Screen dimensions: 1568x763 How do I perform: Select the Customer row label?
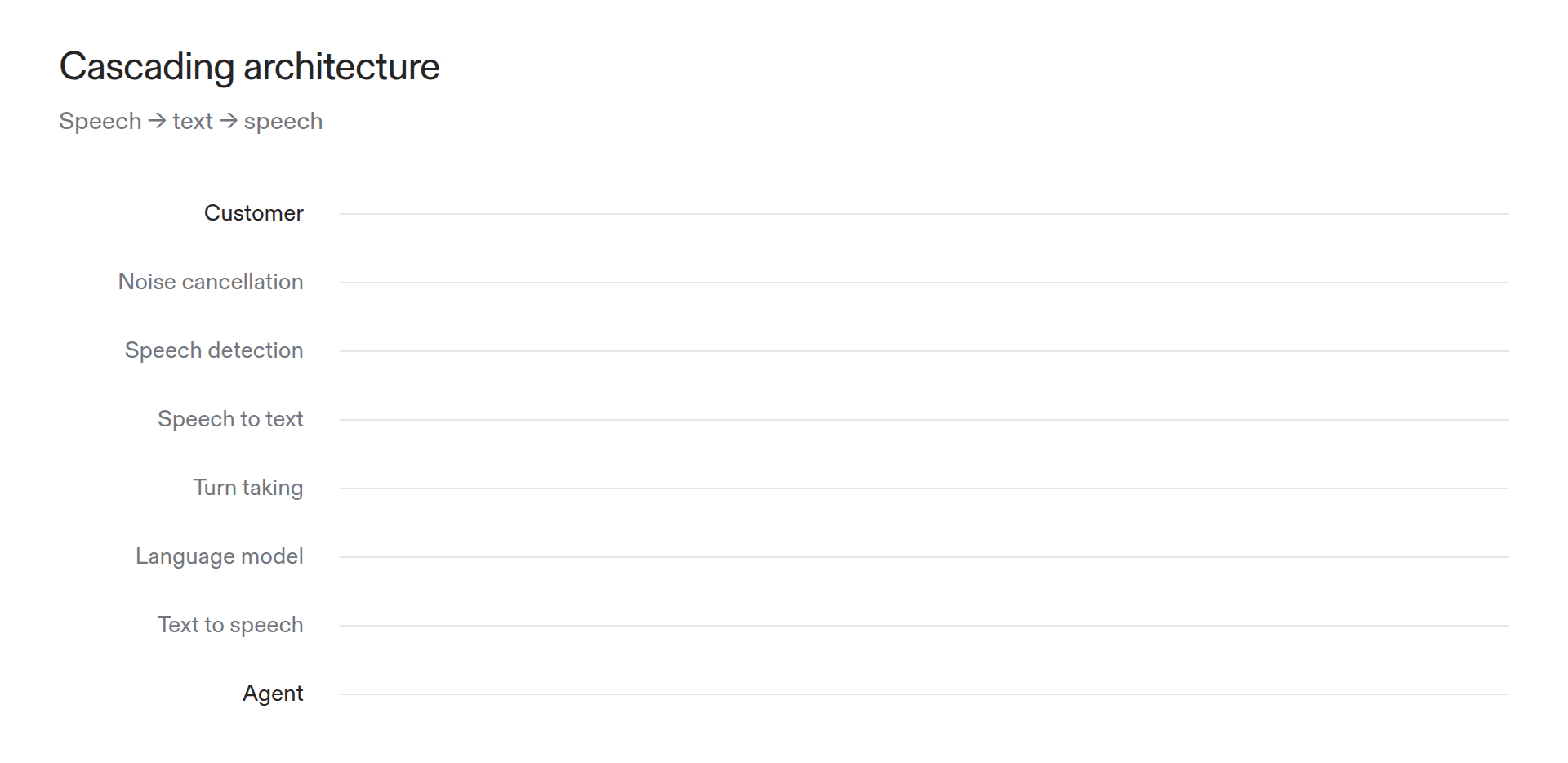pyautogui.click(x=253, y=213)
